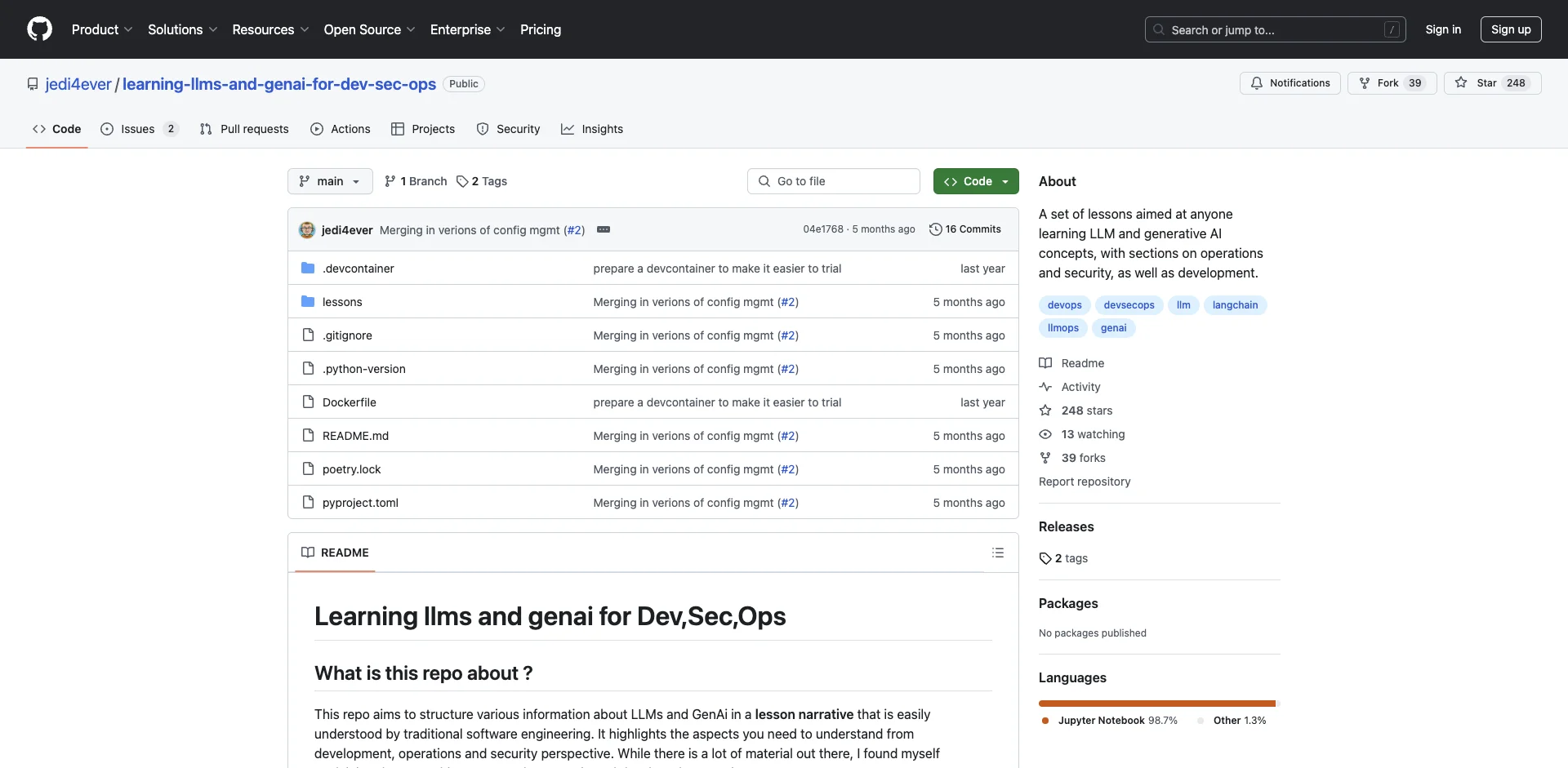
Task: Fork the repository with the Fork button
Action: tap(1392, 83)
